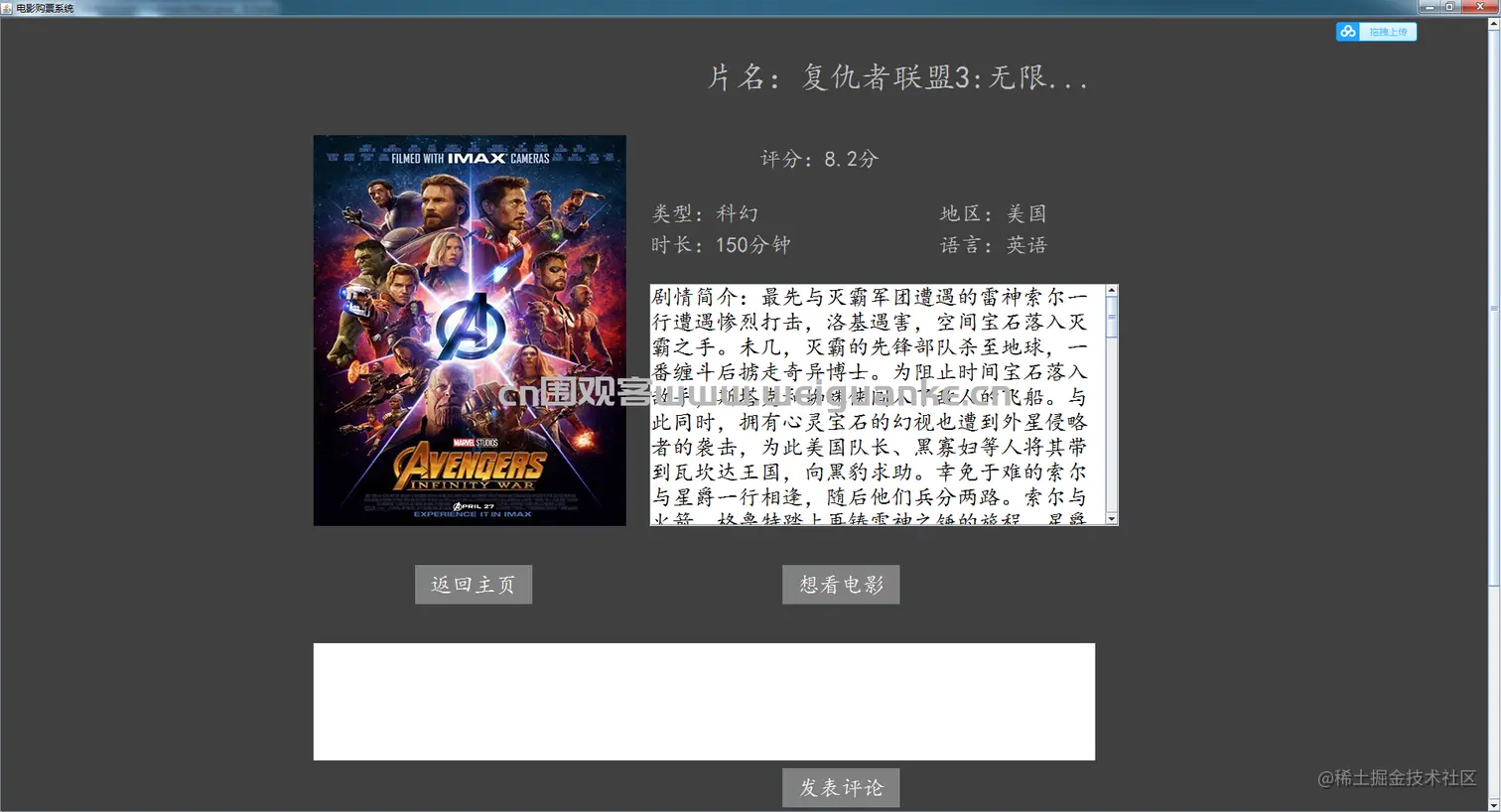Click the app icon in the title bar
Viewport: 1501px width, 812px height.
coord(7,7)
